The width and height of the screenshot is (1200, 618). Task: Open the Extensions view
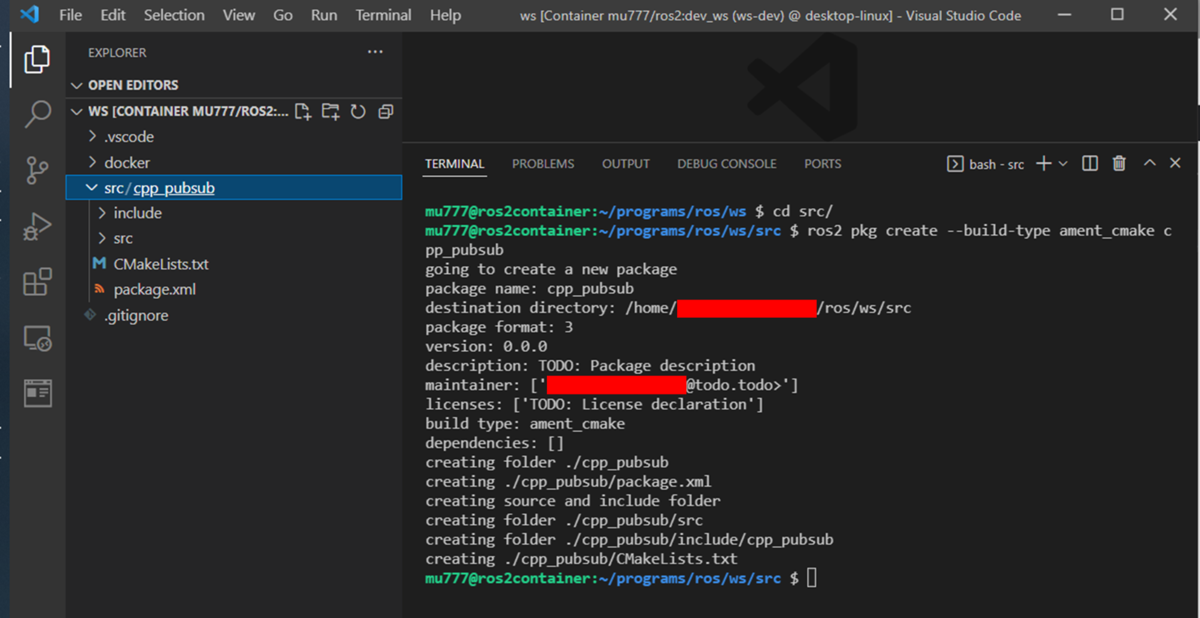point(37,282)
